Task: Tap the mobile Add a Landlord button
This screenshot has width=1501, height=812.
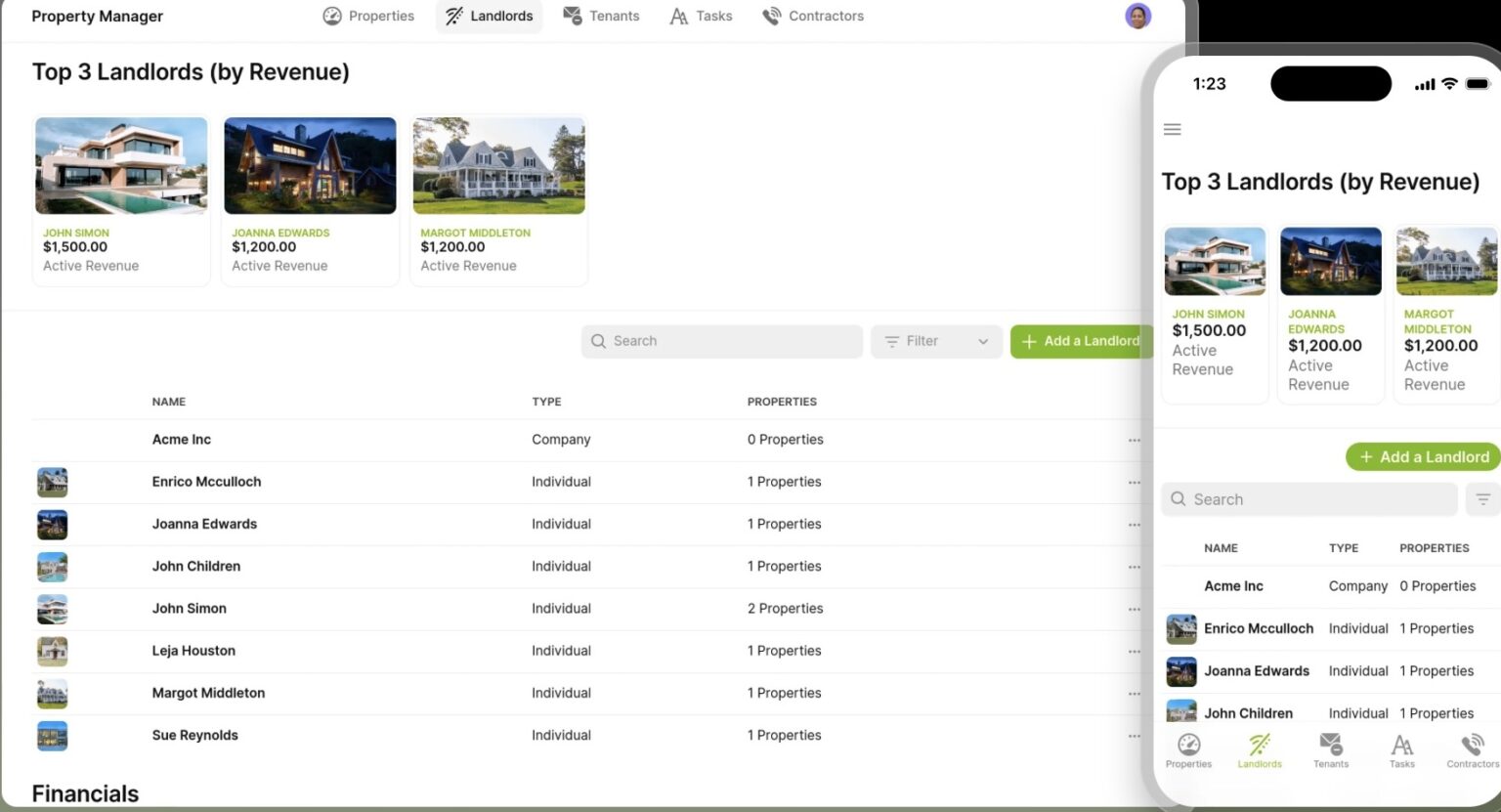Action: [1424, 456]
